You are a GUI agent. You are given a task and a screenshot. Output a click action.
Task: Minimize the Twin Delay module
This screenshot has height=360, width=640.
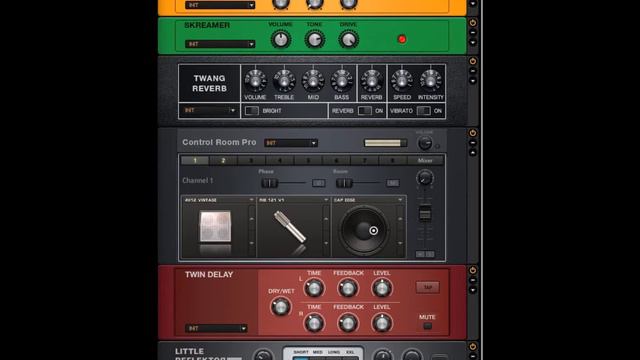473,280
